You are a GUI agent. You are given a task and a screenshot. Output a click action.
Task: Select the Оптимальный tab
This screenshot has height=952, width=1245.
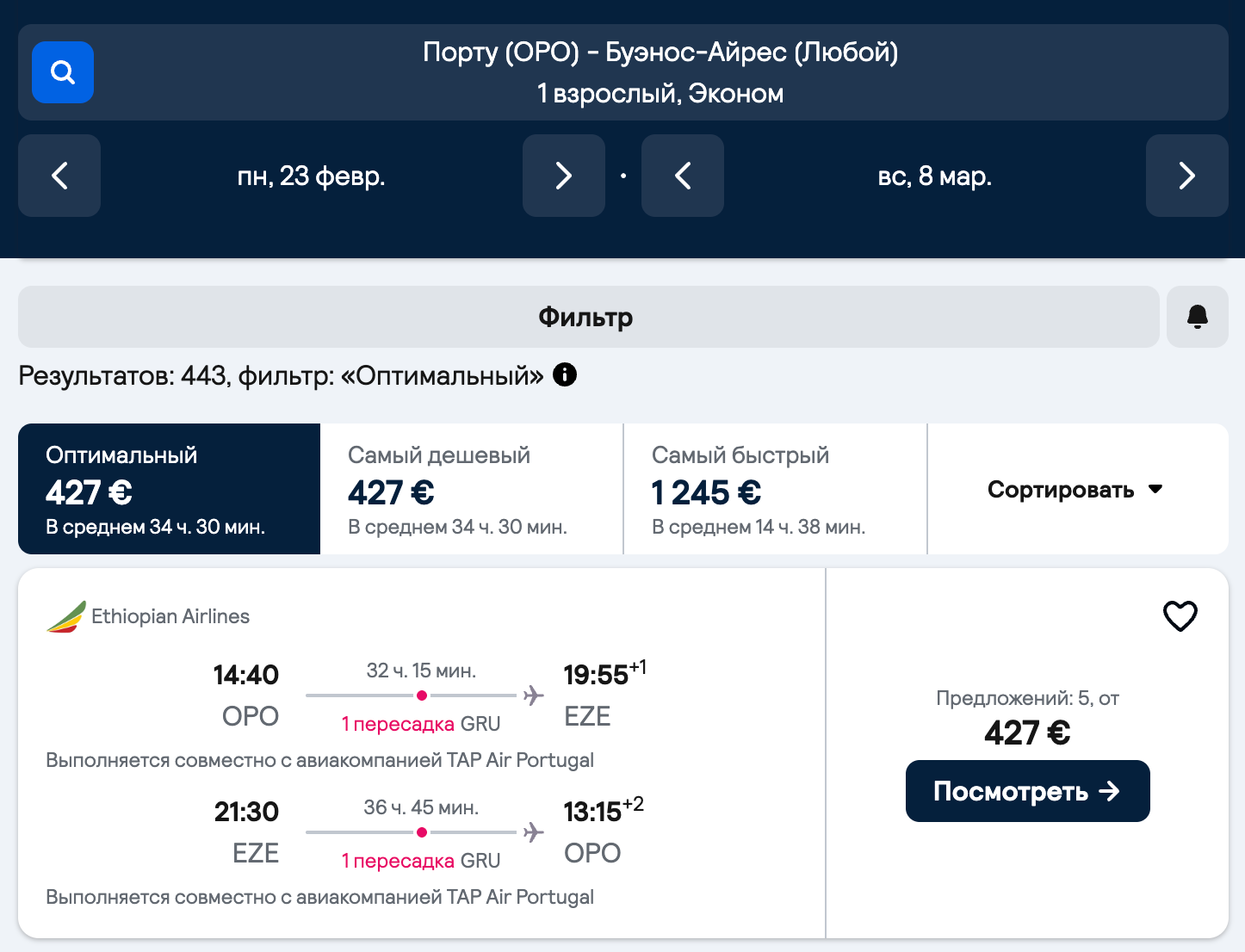pos(169,489)
